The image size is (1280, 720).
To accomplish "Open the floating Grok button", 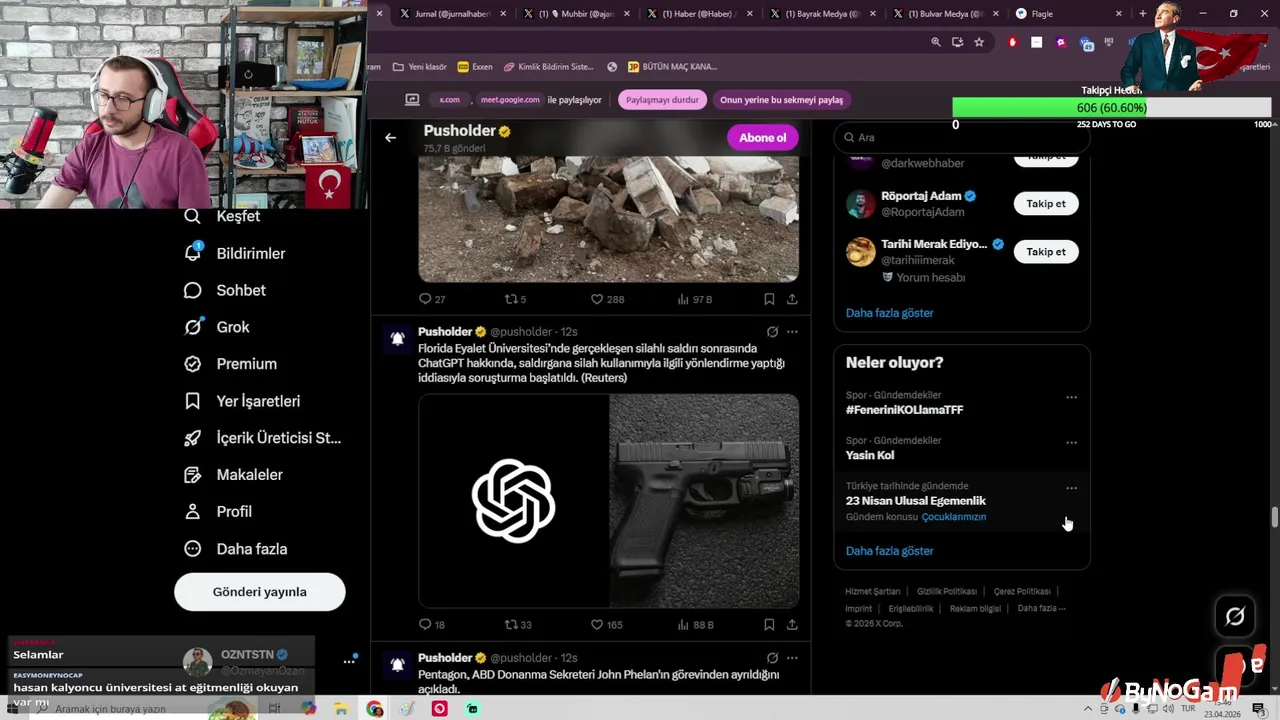I will point(1235,617).
